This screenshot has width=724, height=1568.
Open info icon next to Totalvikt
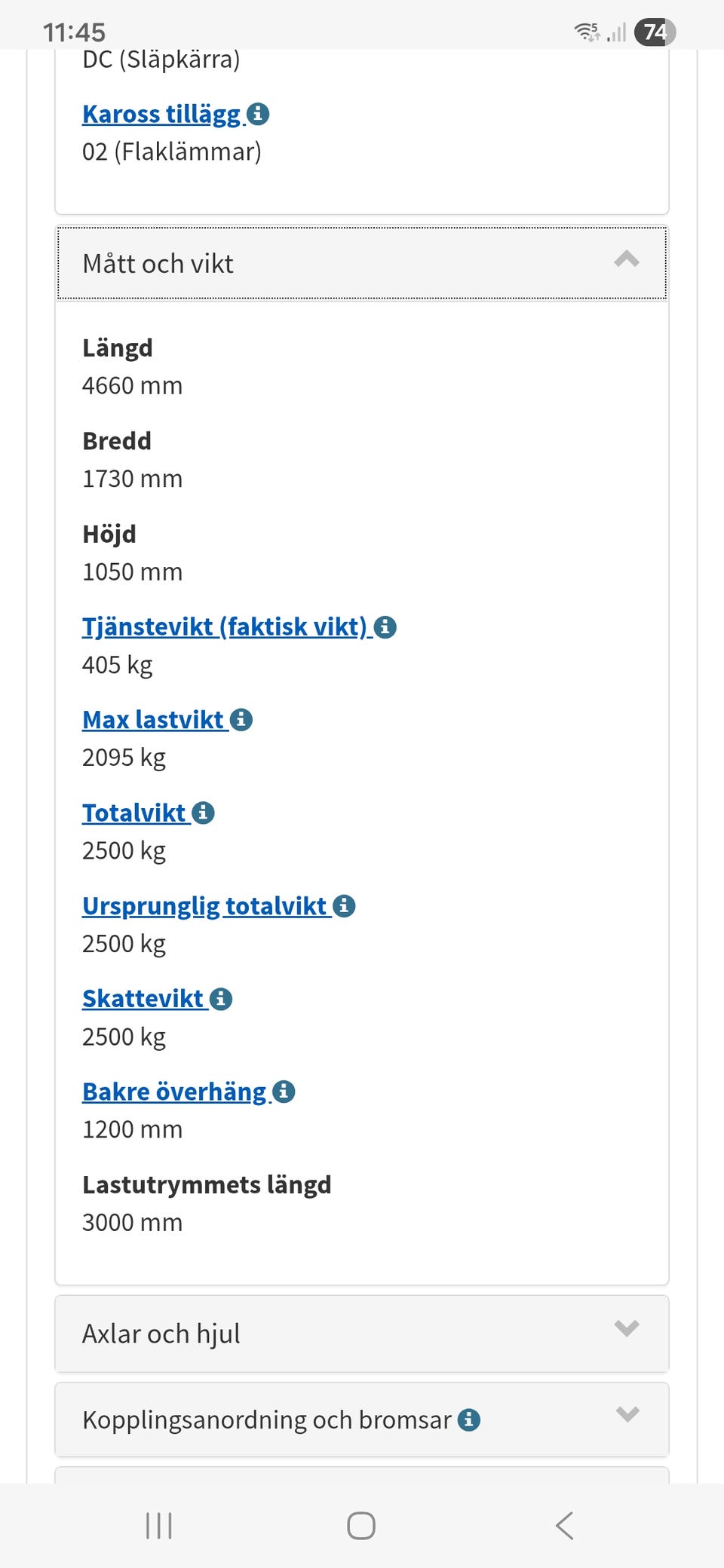(x=204, y=813)
